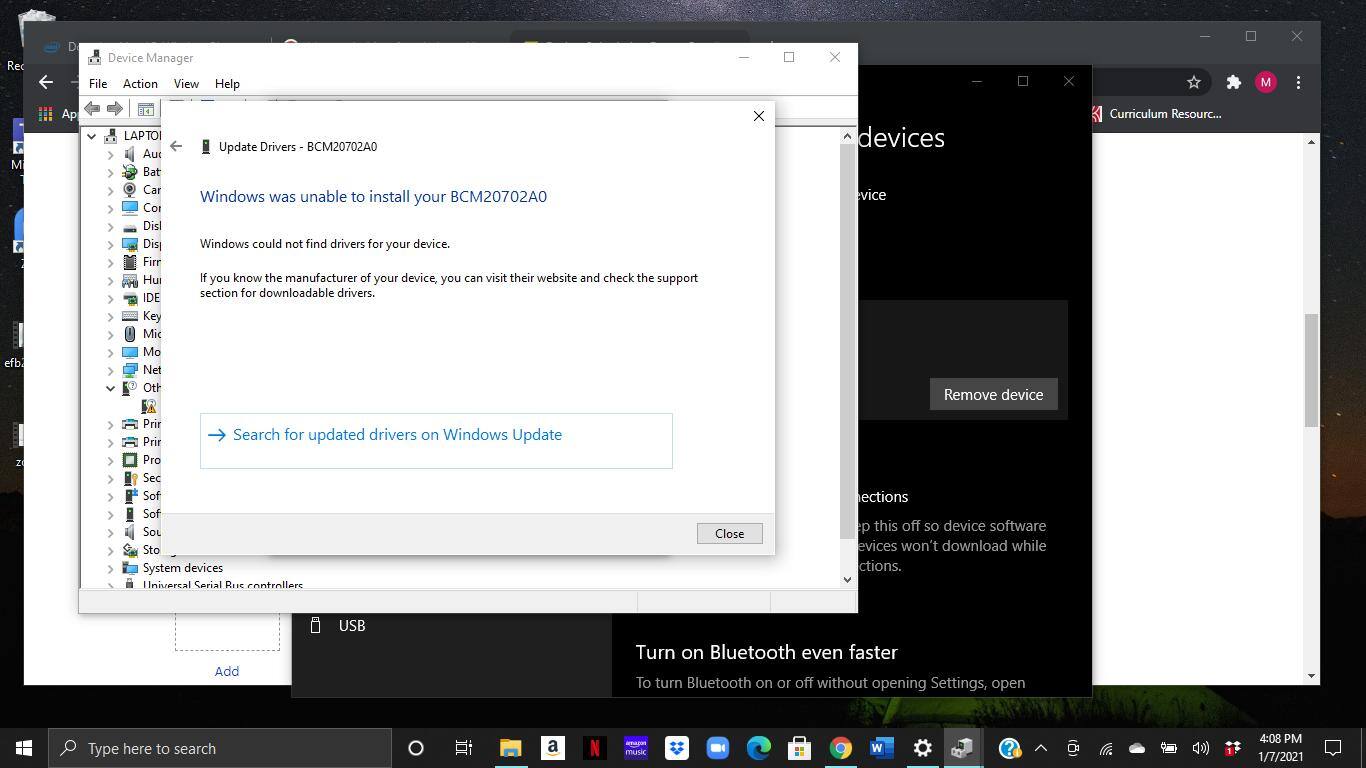Viewport: 1366px width, 768px height.
Task: Launch Dropbox from the taskbar
Action: pos(677,748)
